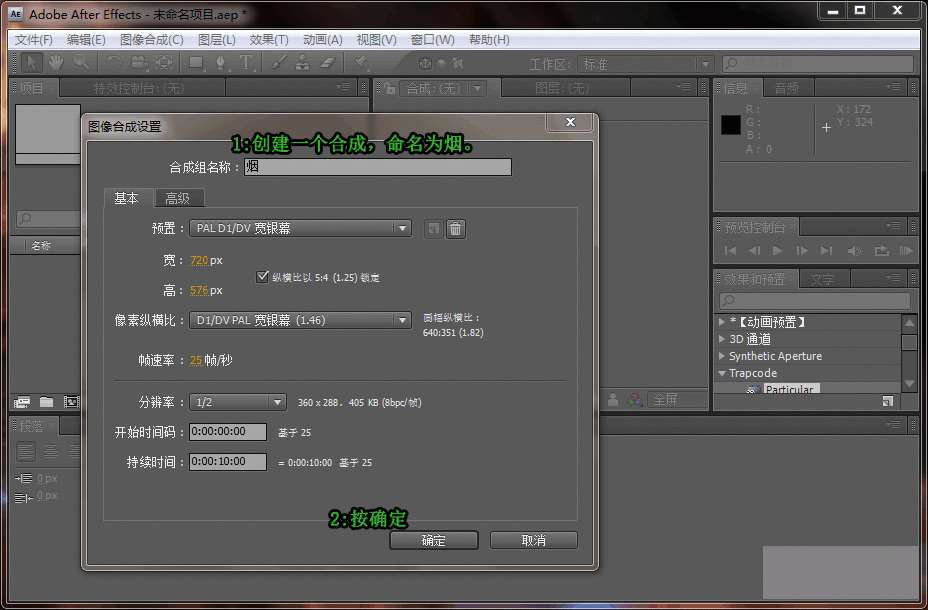Collapse the Trapcode category
Screen dimensions: 928x610
point(721,373)
